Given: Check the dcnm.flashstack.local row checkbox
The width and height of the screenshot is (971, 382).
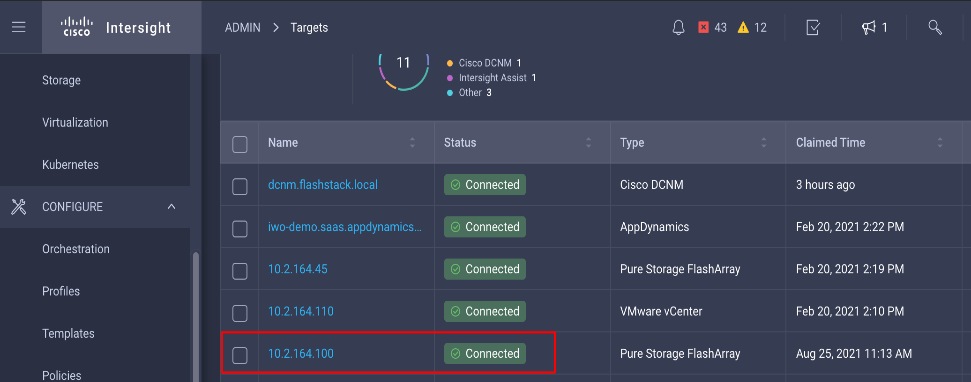Looking at the screenshot, I should (240, 186).
